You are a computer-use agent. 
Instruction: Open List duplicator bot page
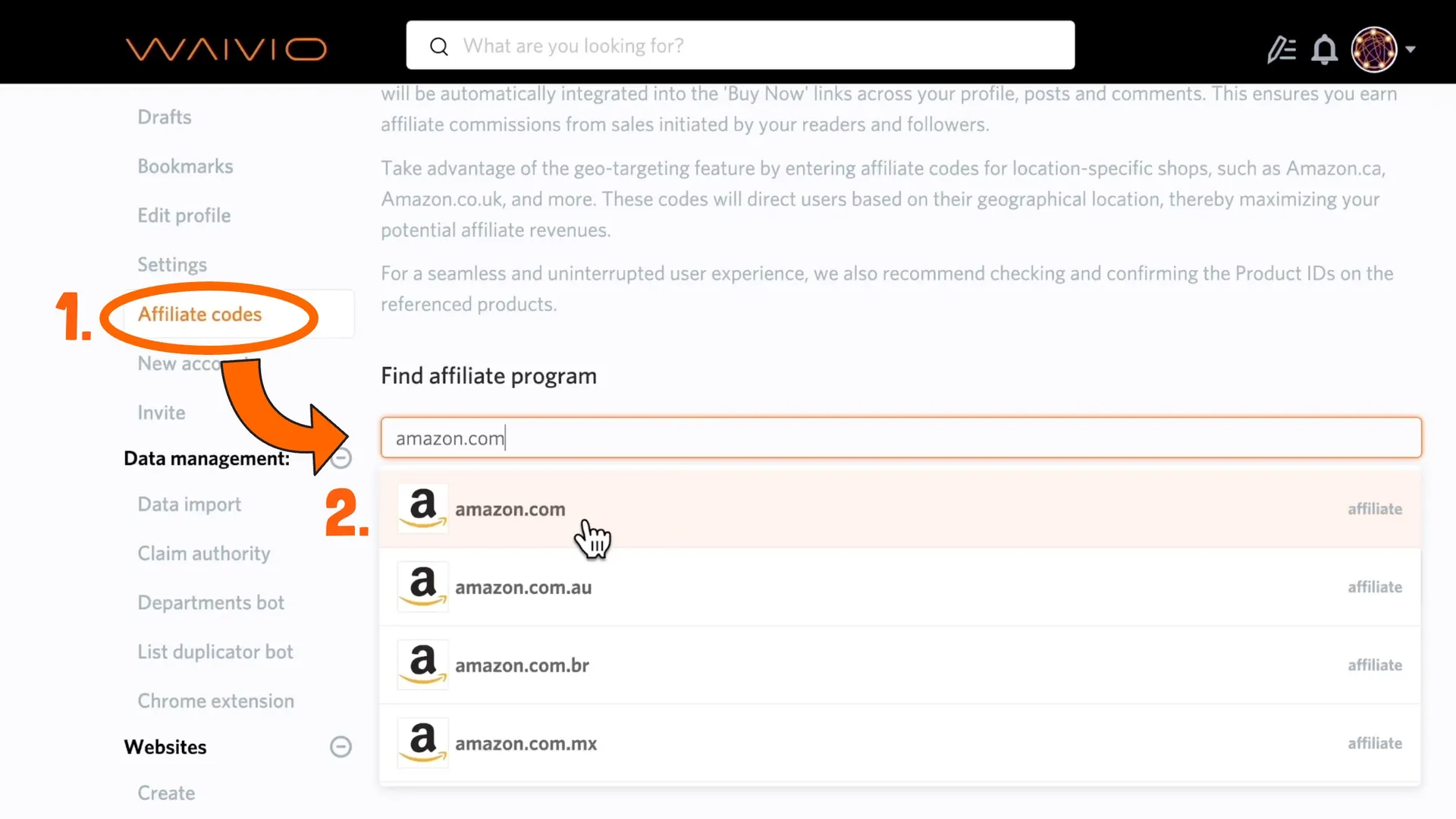[215, 652]
